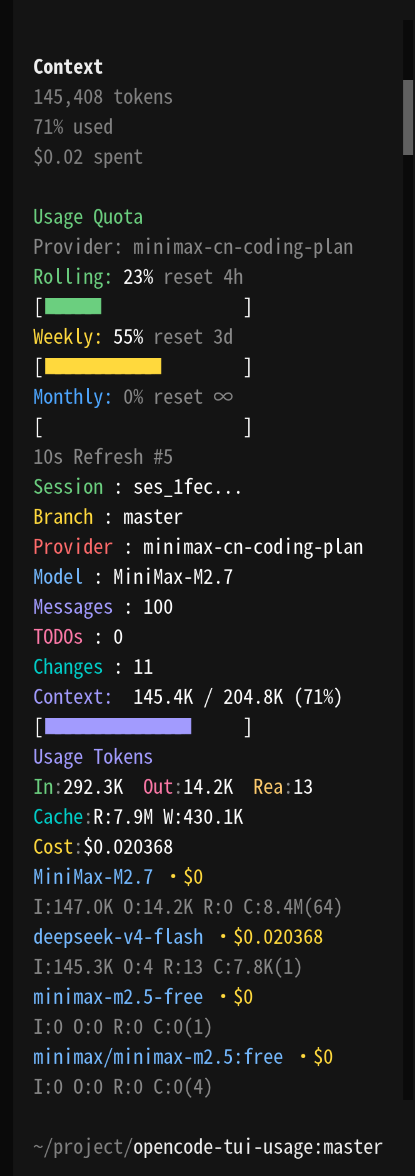The height and width of the screenshot is (1176, 415).
Task: Click the empty Monthly quota bar
Action: pos(143,427)
